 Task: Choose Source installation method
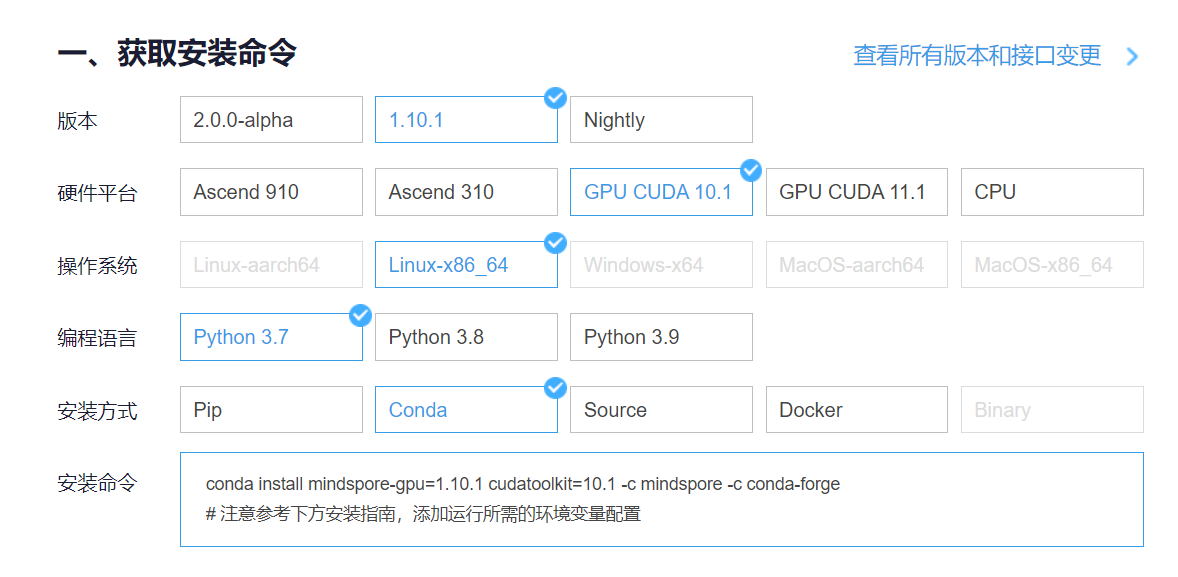pos(661,409)
